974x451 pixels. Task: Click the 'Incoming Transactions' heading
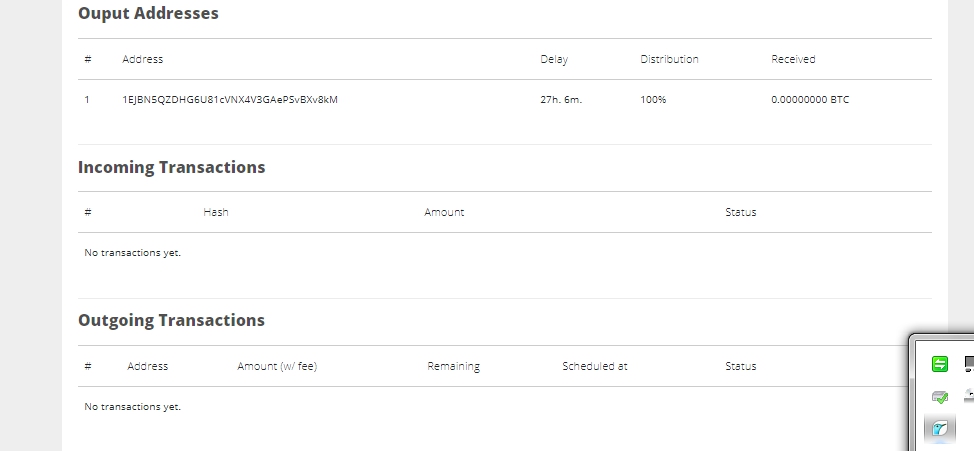(171, 167)
